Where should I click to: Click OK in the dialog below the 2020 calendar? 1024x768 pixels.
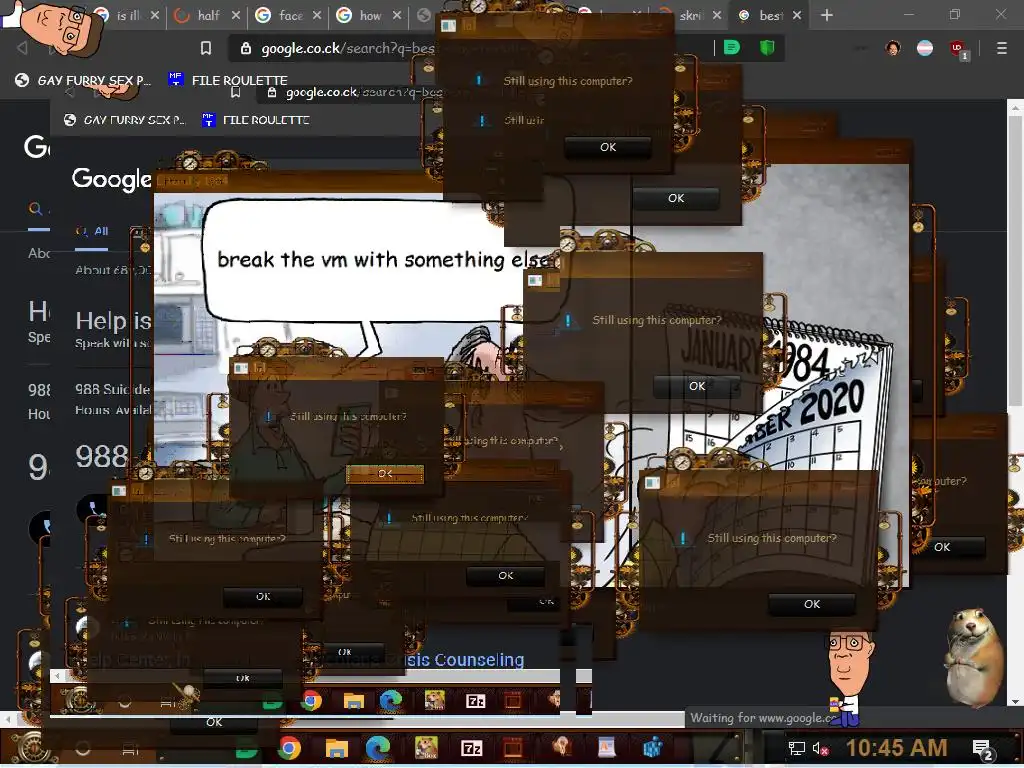coord(812,604)
